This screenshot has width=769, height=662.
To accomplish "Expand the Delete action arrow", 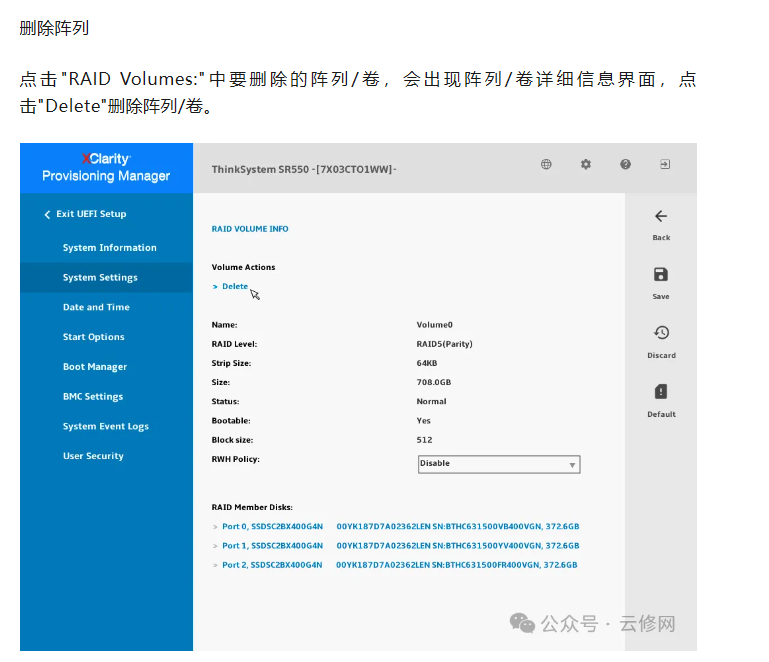I will pyautogui.click(x=215, y=287).
